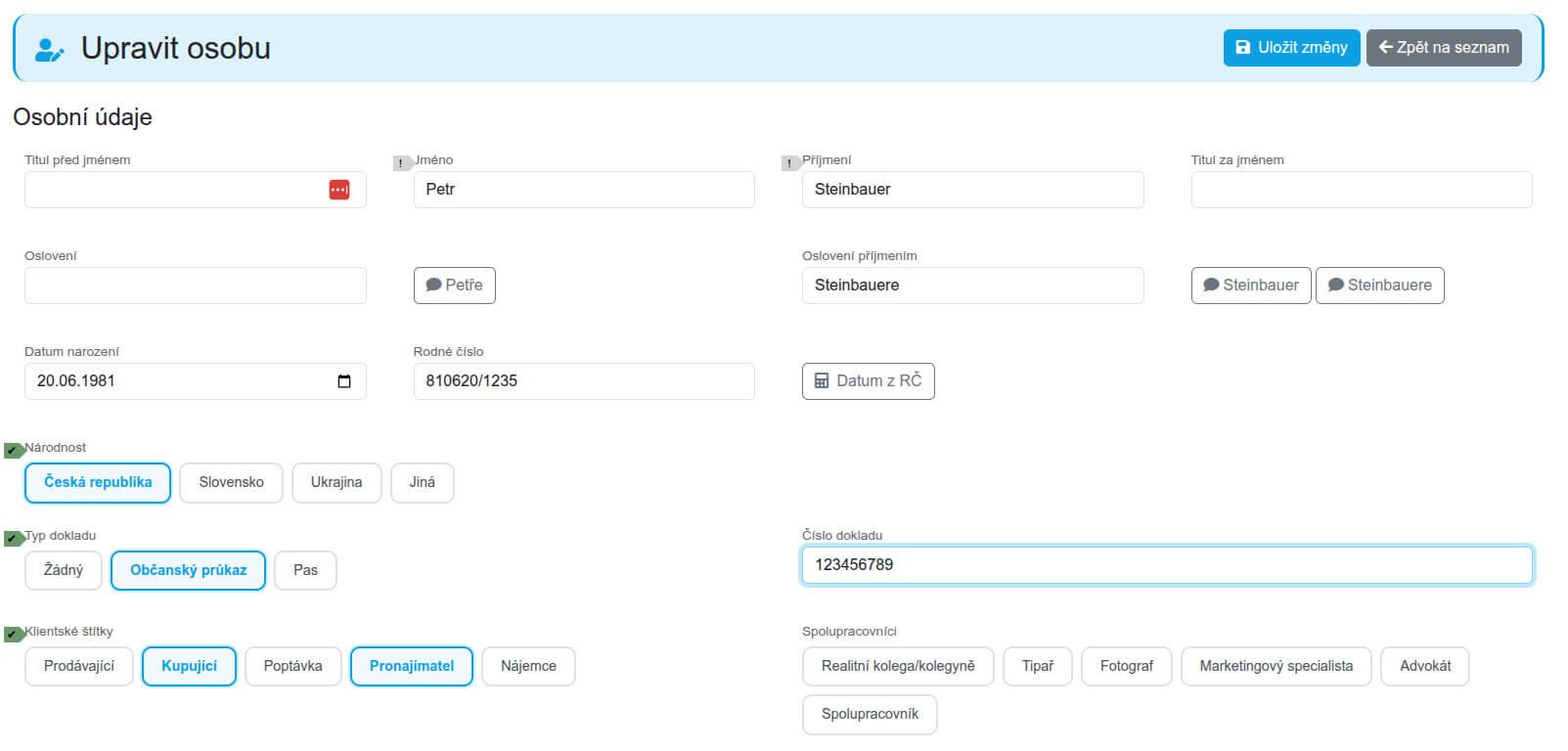Viewport: 1568px width, 751px height.
Task: Calculate date using Datum z RČ button
Action: point(868,381)
